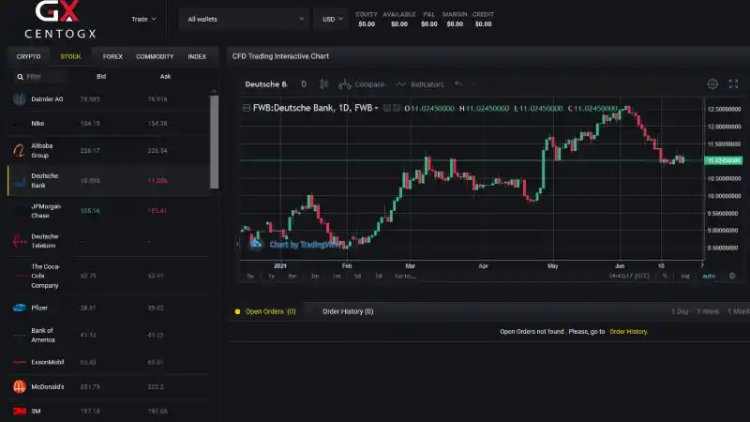Set chart range to 1d
Screen dimensions: 750x422
tap(378, 276)
